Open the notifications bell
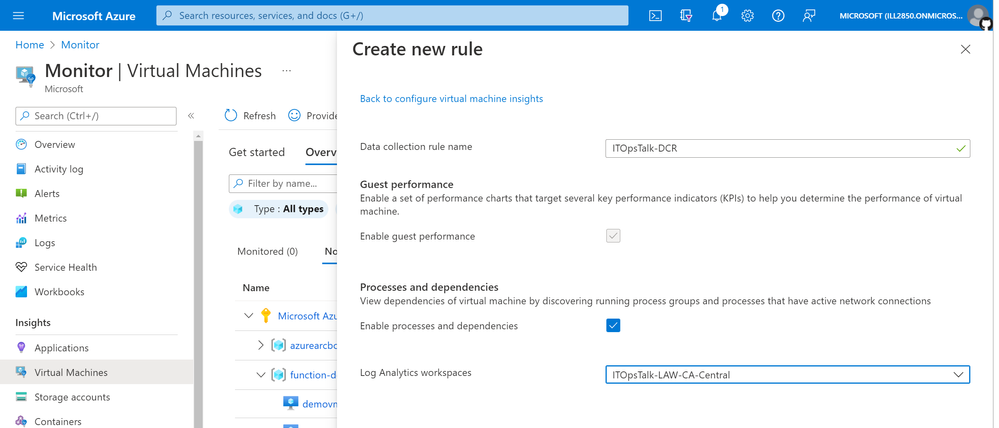The image size is (999, 428). [717, 16]
